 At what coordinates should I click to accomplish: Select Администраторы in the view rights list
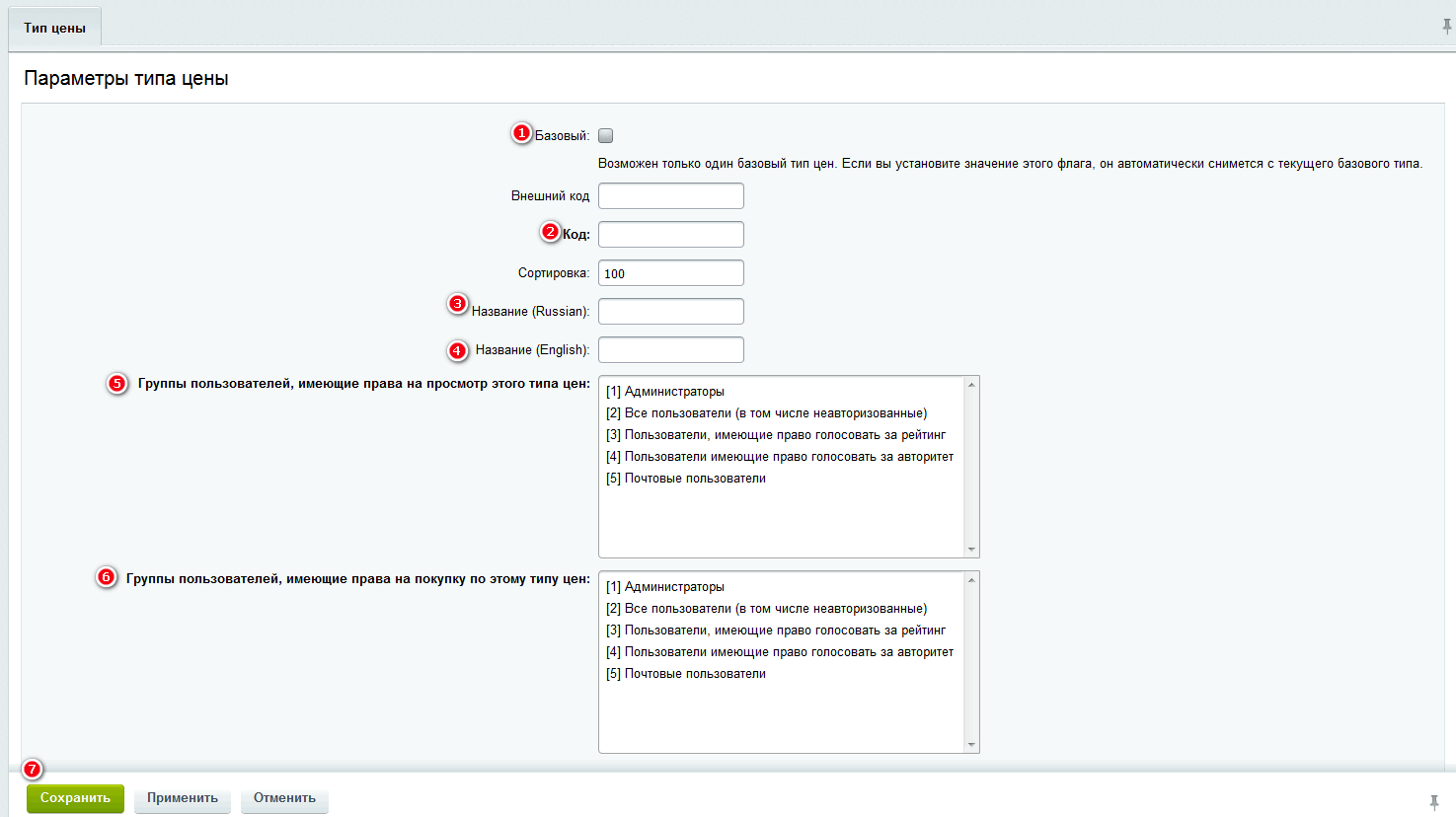pos(783,392)
